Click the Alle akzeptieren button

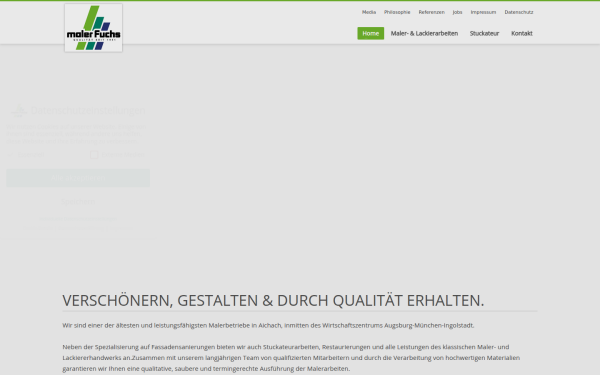click(x=78, y=178)
